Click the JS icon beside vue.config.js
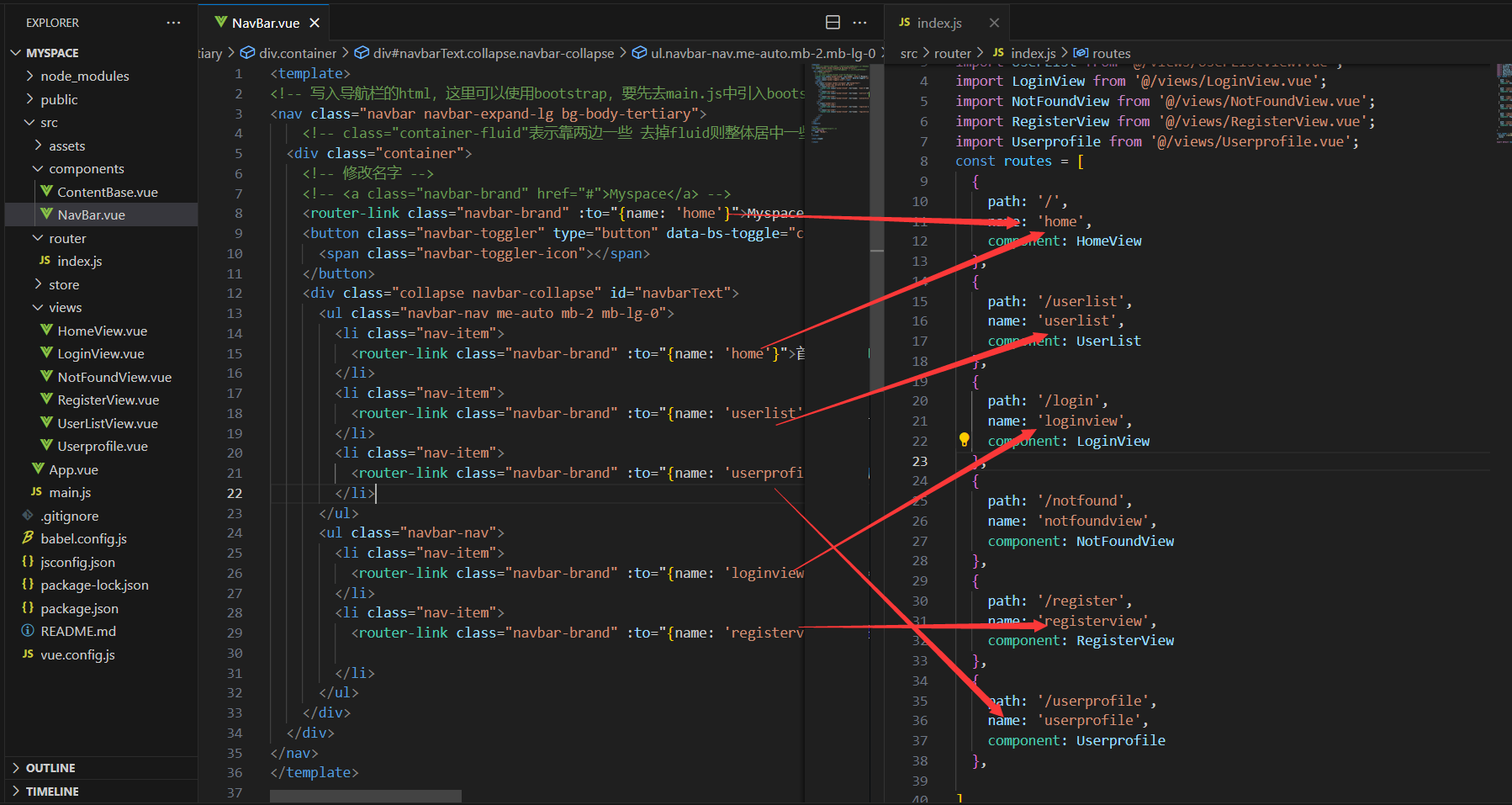The height and width of the screenshot is (805, 1512). pos(28,654)
